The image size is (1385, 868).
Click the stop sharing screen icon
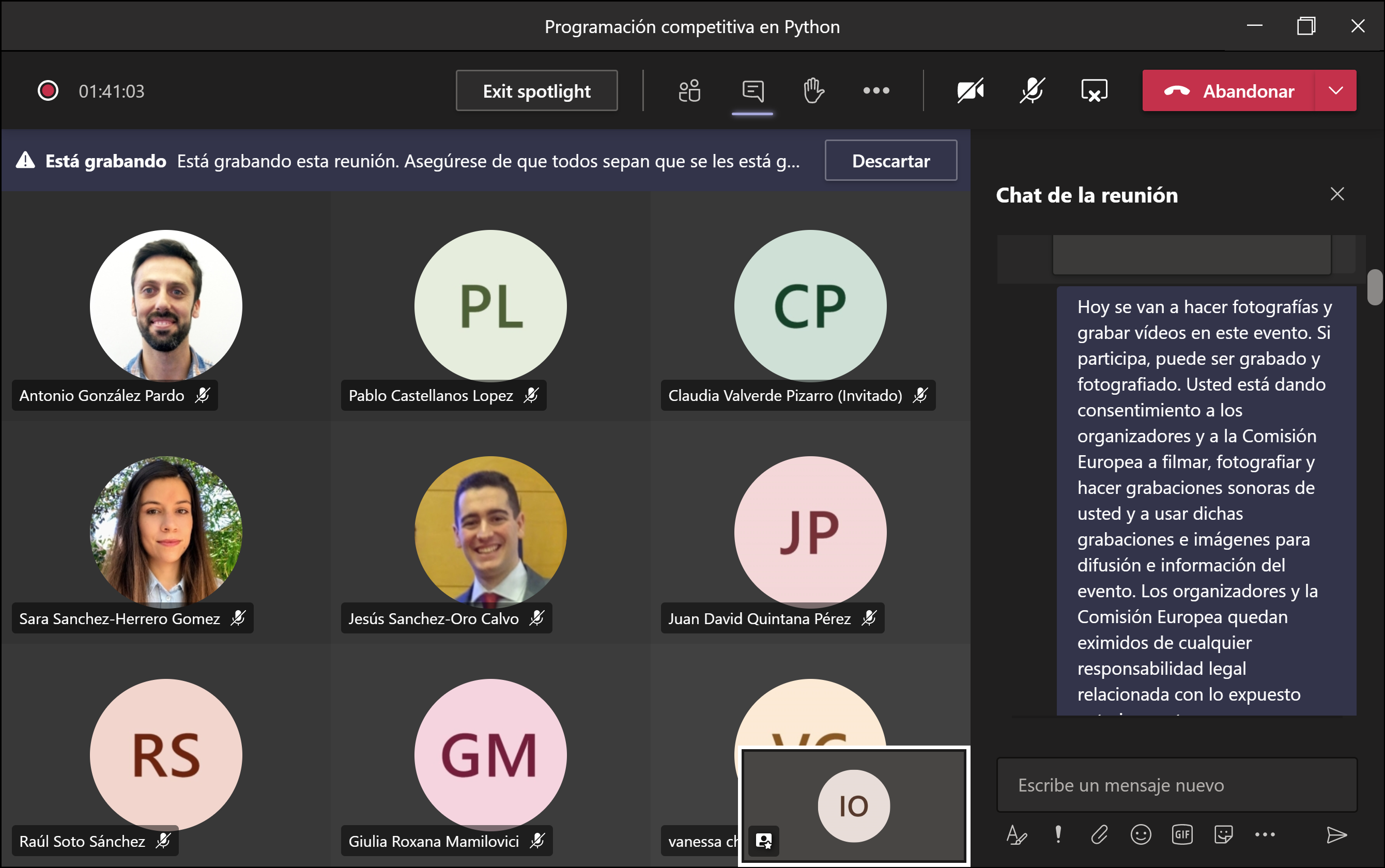(x=1094, y=91)
